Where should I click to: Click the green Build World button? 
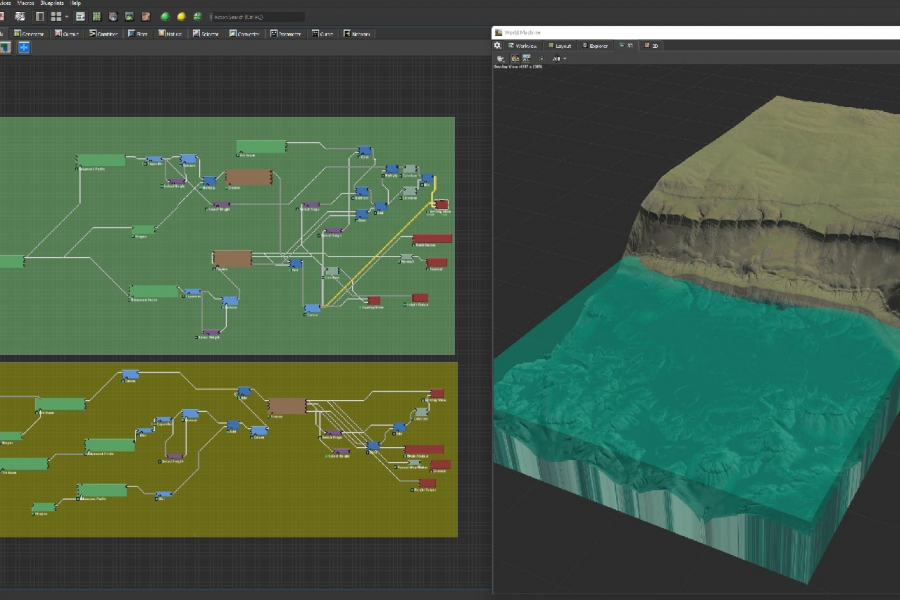coord(164,17)
